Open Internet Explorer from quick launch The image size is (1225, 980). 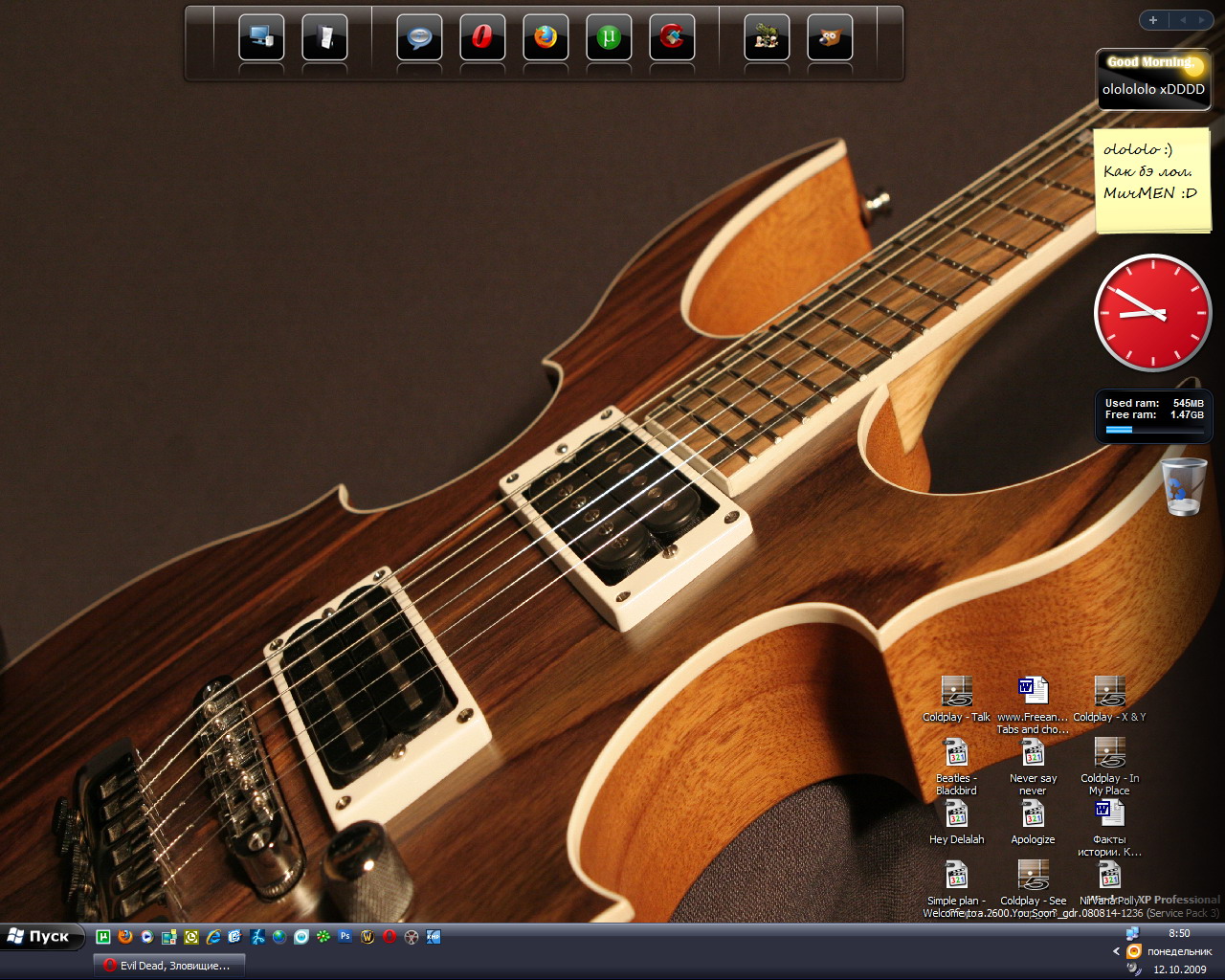[213, 937]
